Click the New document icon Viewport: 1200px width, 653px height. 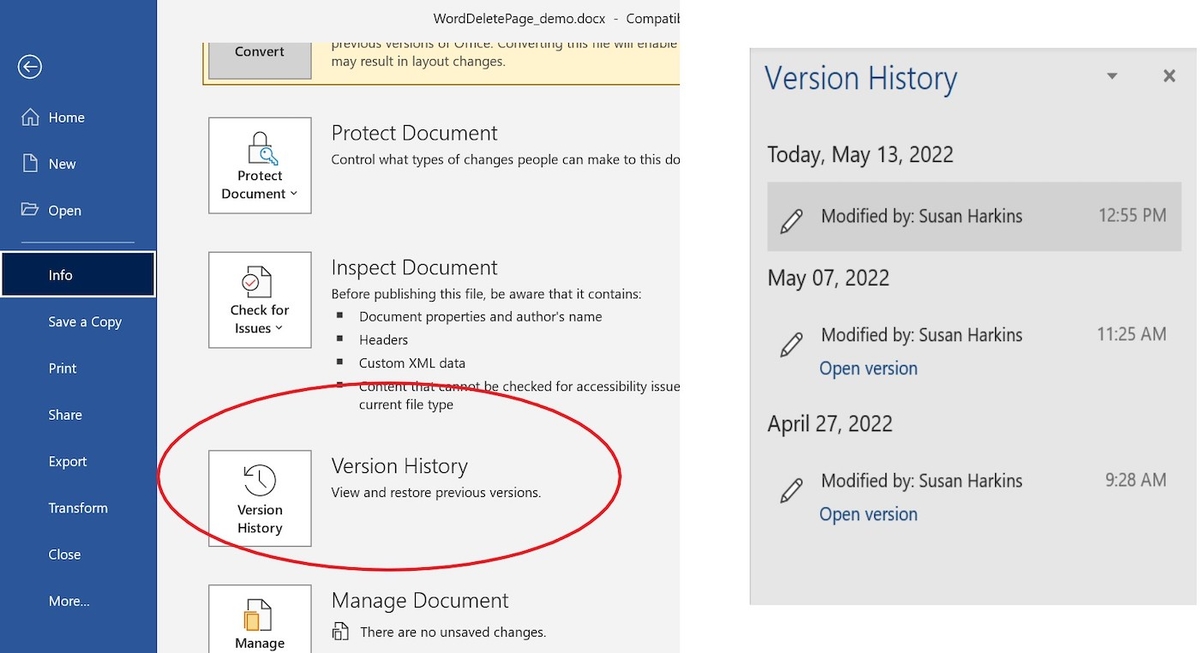tap(32, 163)
